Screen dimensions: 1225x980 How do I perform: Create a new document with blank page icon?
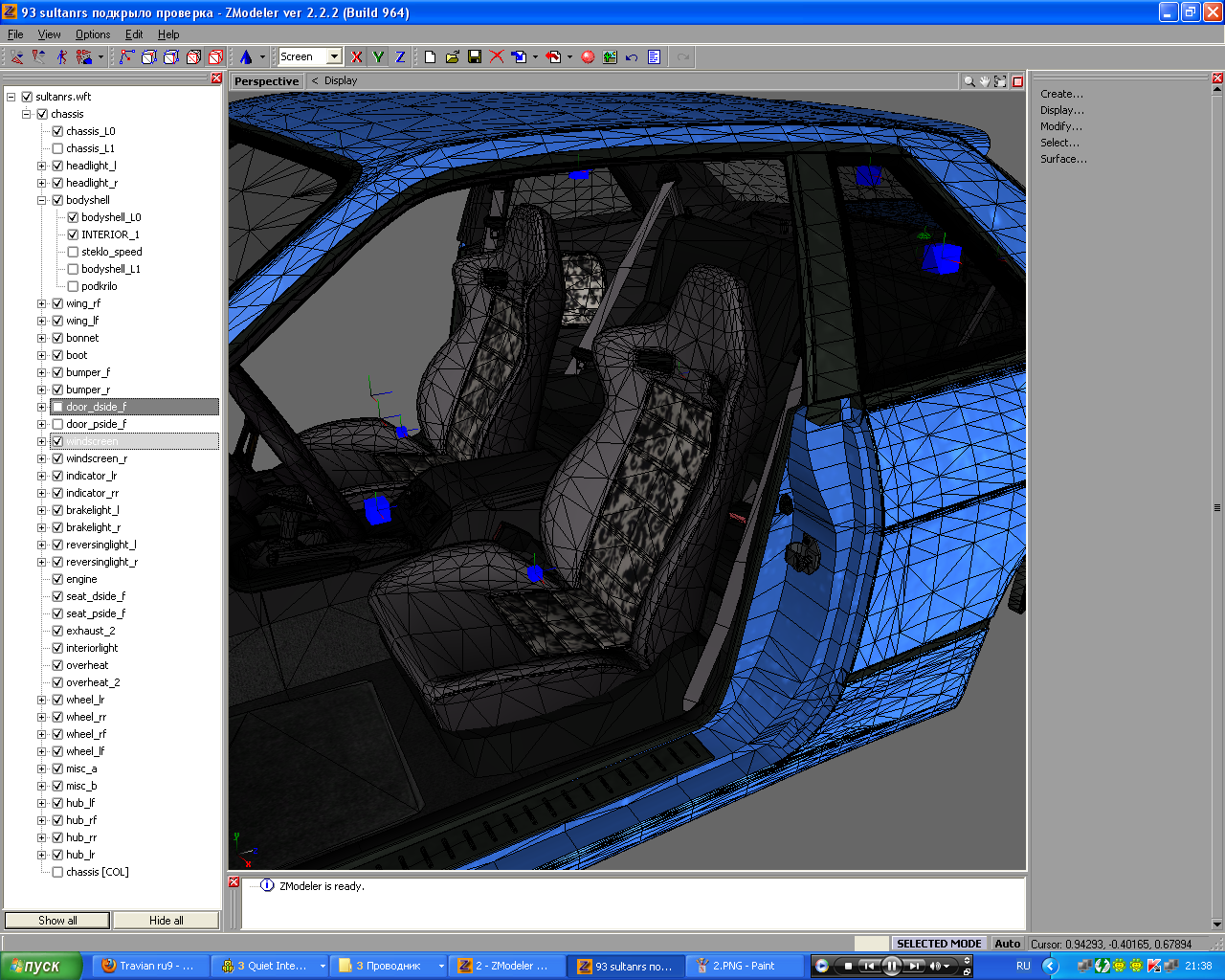pyautogui.click(x=431, y=57)
